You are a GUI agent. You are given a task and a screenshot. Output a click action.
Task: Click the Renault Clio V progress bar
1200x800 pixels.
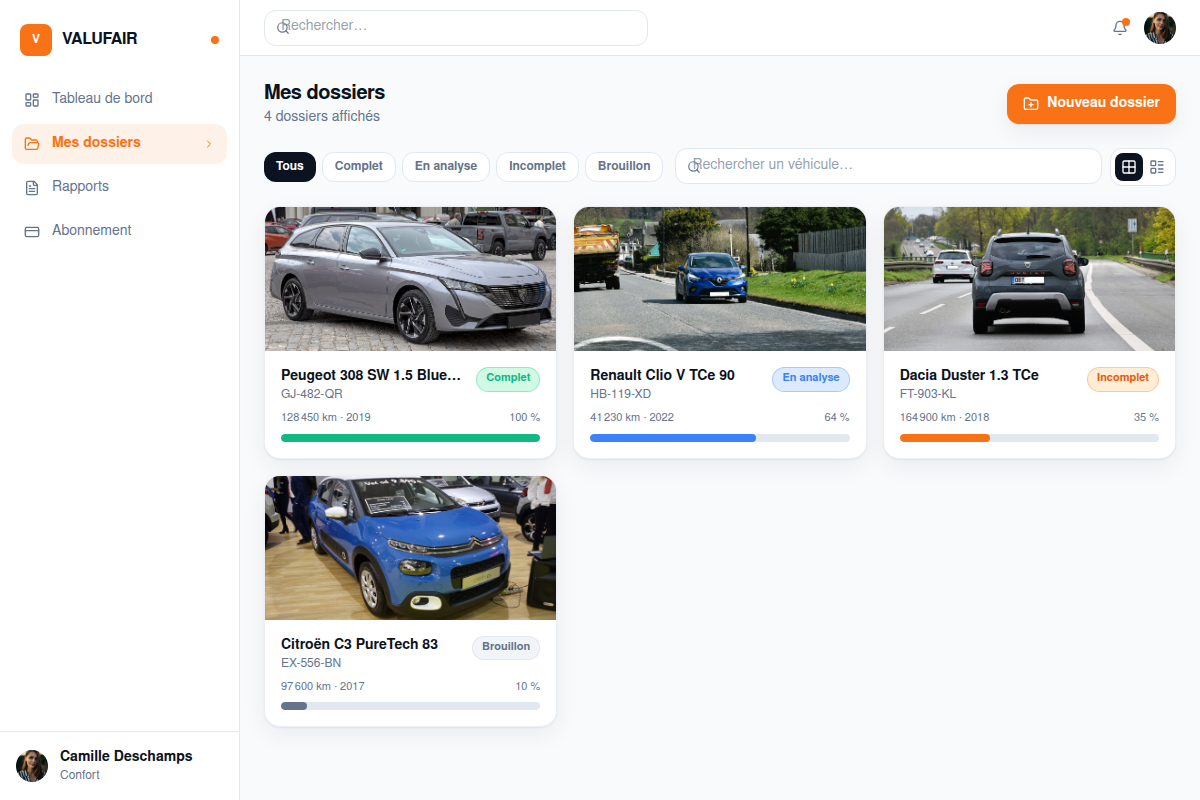pyautogui.click(x=720, y=438)
